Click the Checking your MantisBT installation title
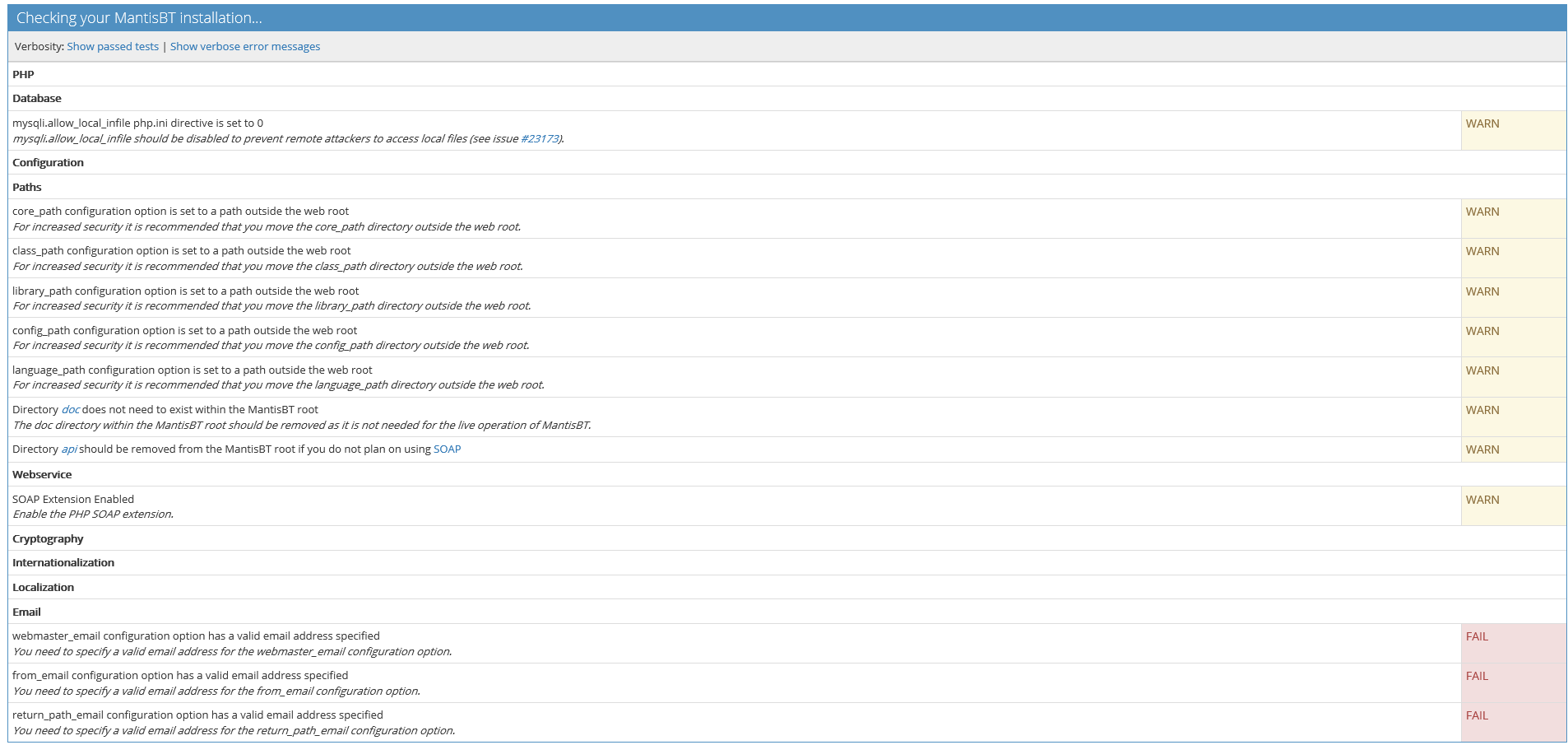 click(139, 18)
